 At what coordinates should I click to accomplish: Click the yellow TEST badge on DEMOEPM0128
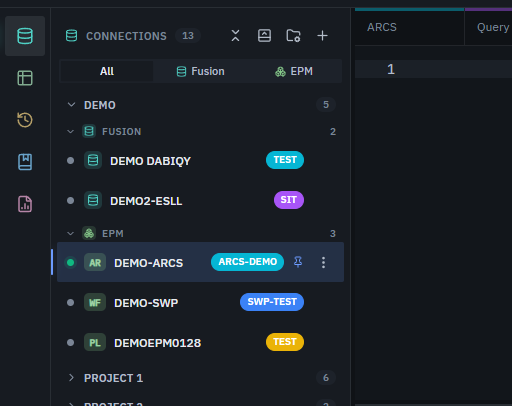(x=285, y=342)
